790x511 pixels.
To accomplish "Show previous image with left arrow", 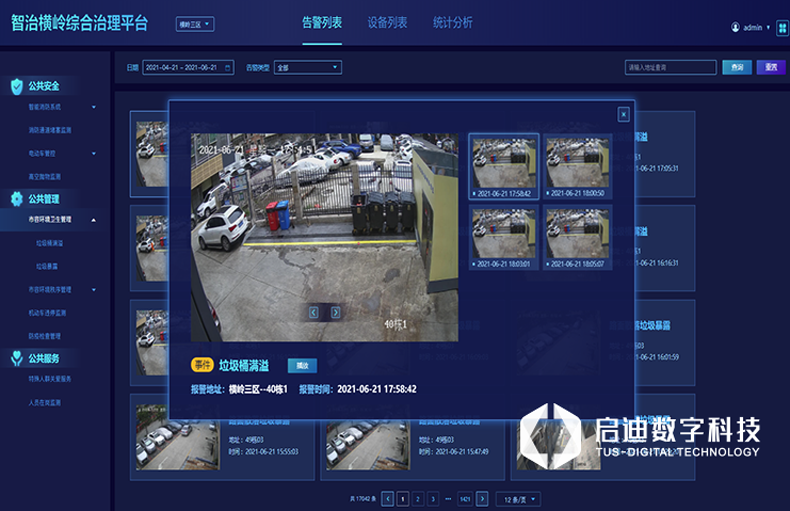I will click(313, 312).
